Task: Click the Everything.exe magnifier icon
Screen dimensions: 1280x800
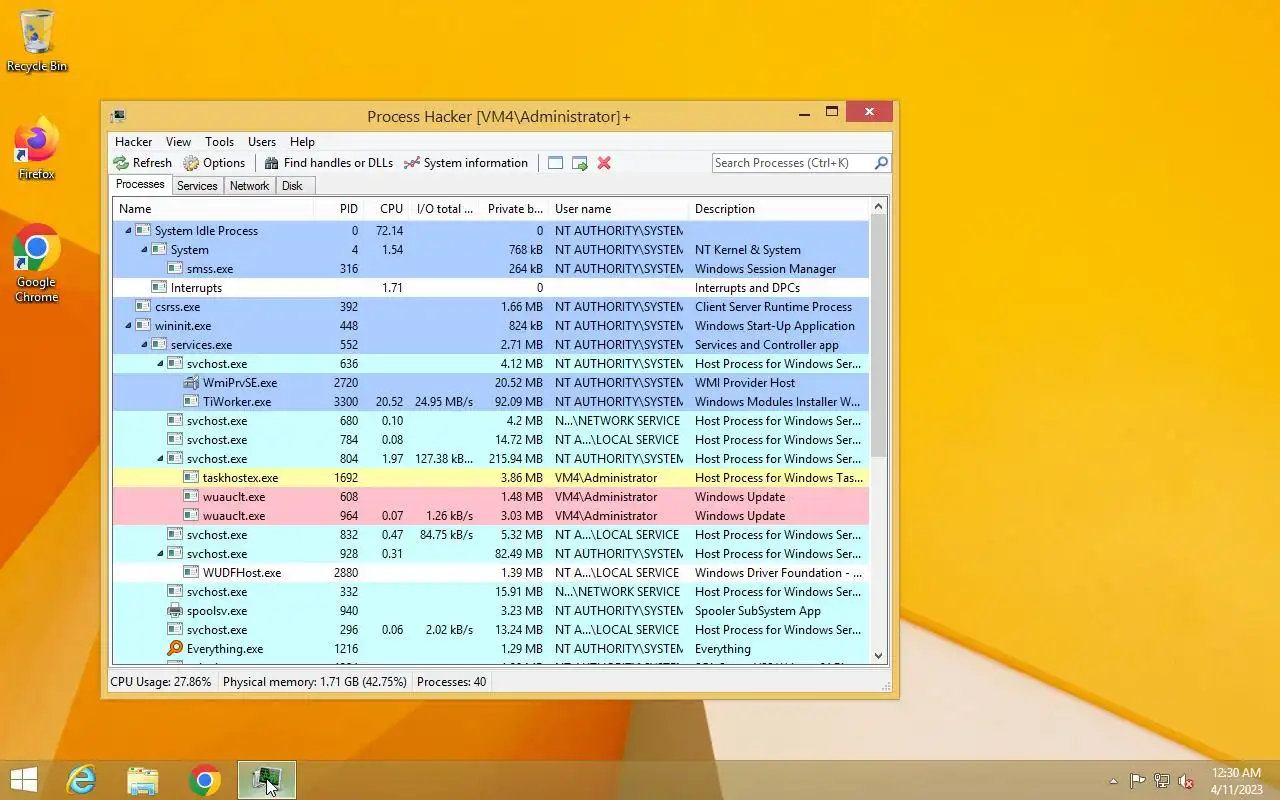Action: pyautogui.click(x=175, y=649)
